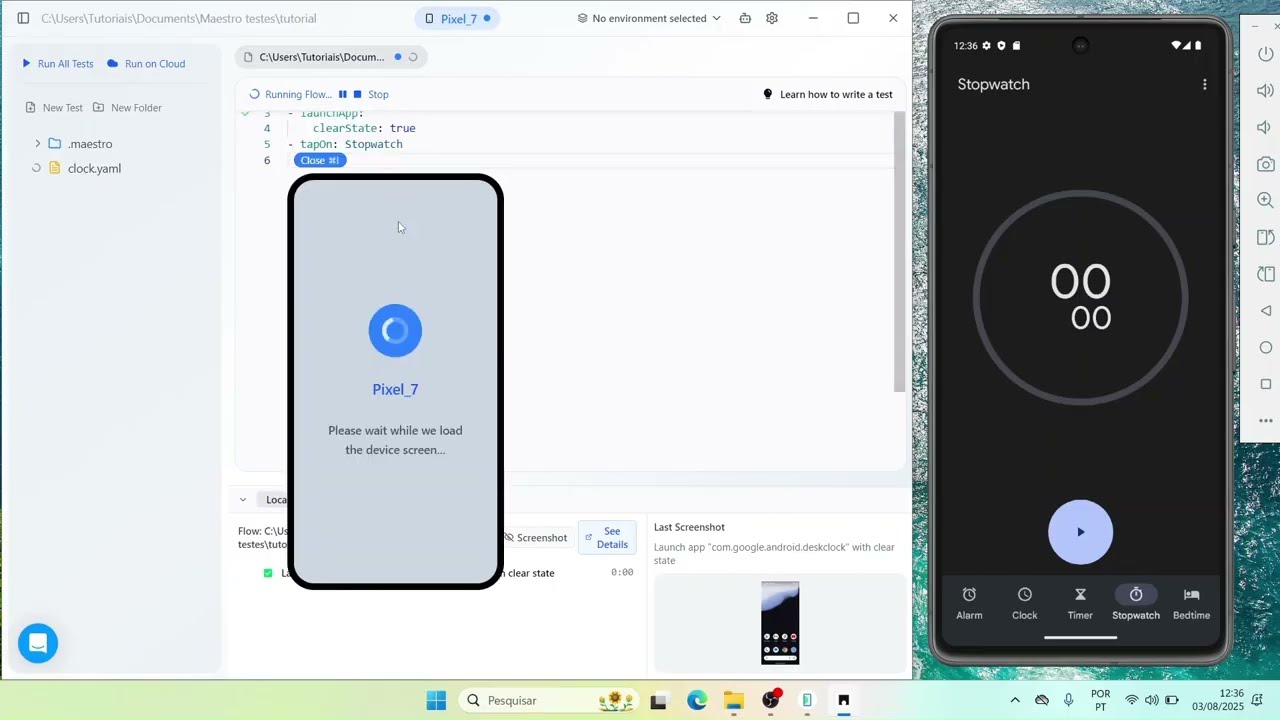Click the green passed check on launch step
The image size is (1280, 720).
click(x=268, y=573)
